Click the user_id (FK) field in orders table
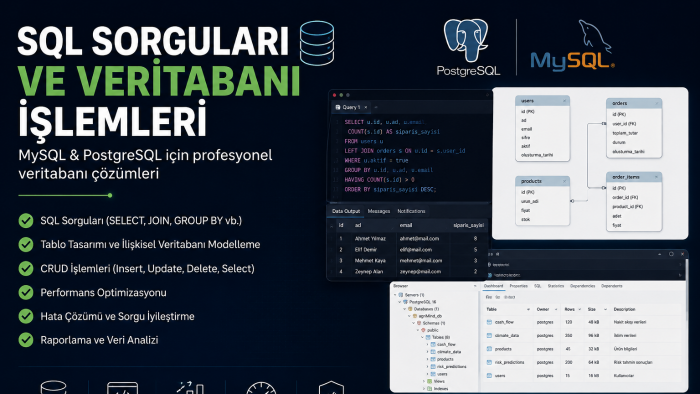Viewport: 700px width, 394px height. pyautogui.click(x=624, y=124)
